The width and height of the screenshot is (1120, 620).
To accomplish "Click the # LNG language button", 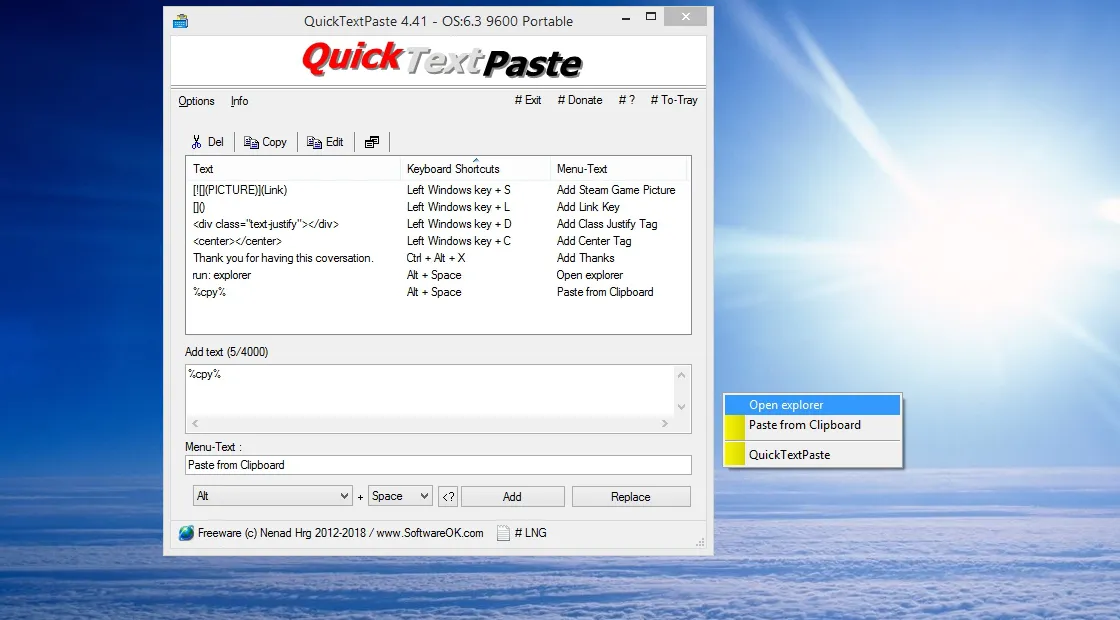I will (x=530, y=533).
